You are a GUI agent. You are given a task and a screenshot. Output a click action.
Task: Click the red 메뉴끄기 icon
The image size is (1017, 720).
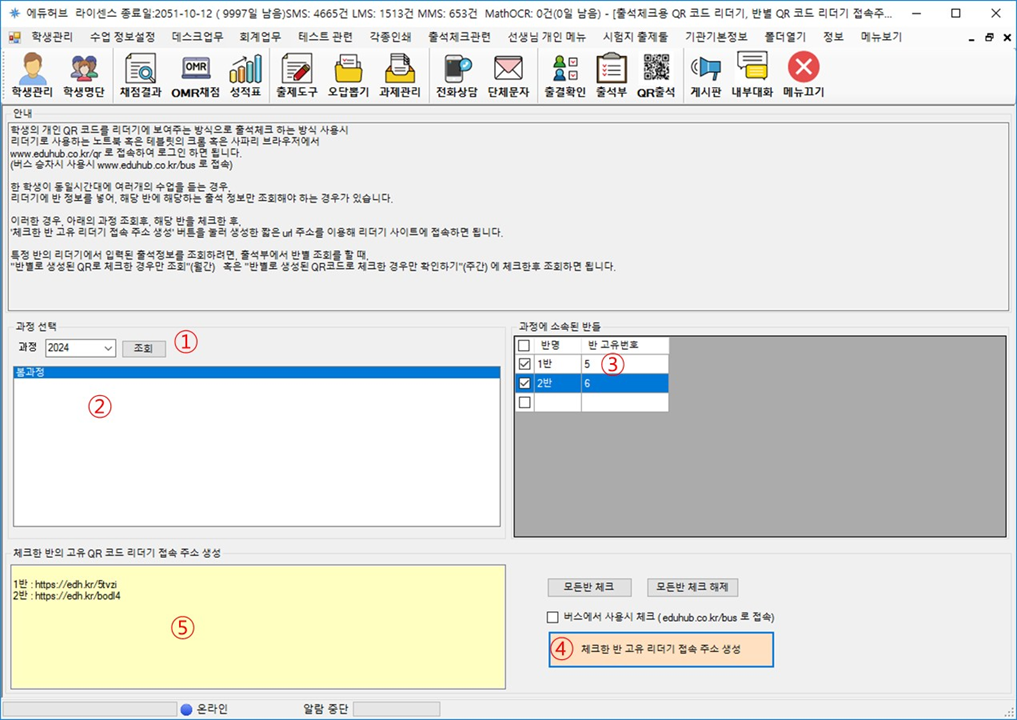tap(803, 75)
